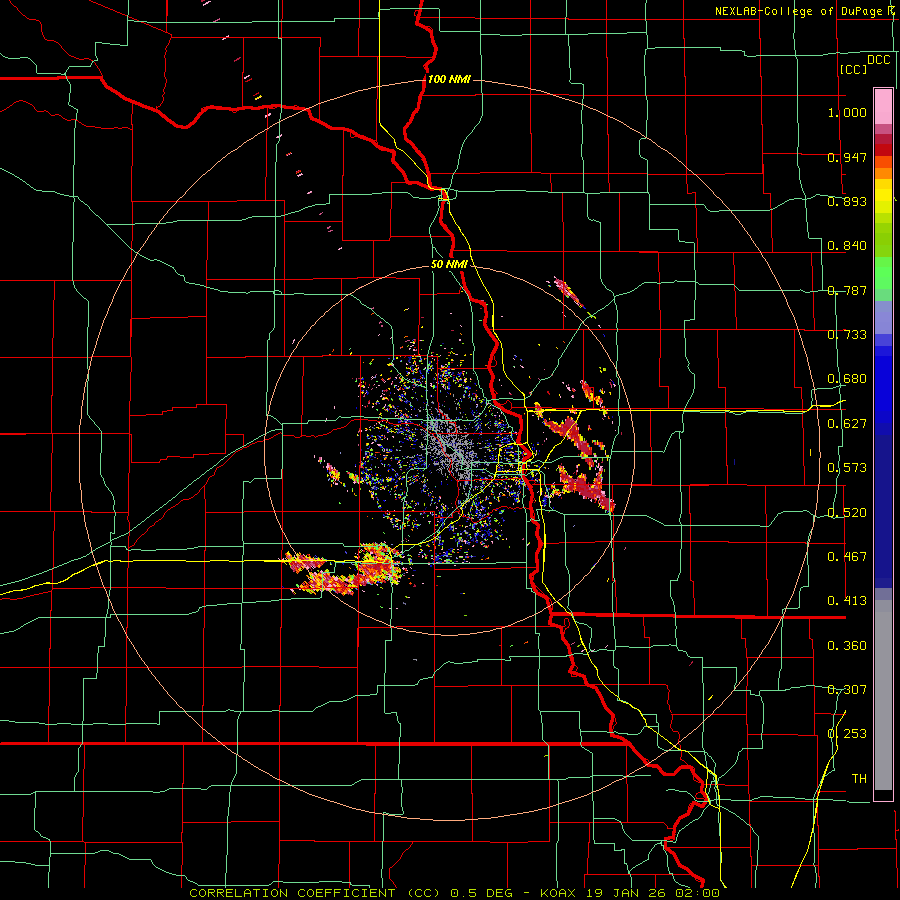This screenshot has width=900, height=900.
Task: Click the 0.467 legend value
Action: tap(847, 557)
